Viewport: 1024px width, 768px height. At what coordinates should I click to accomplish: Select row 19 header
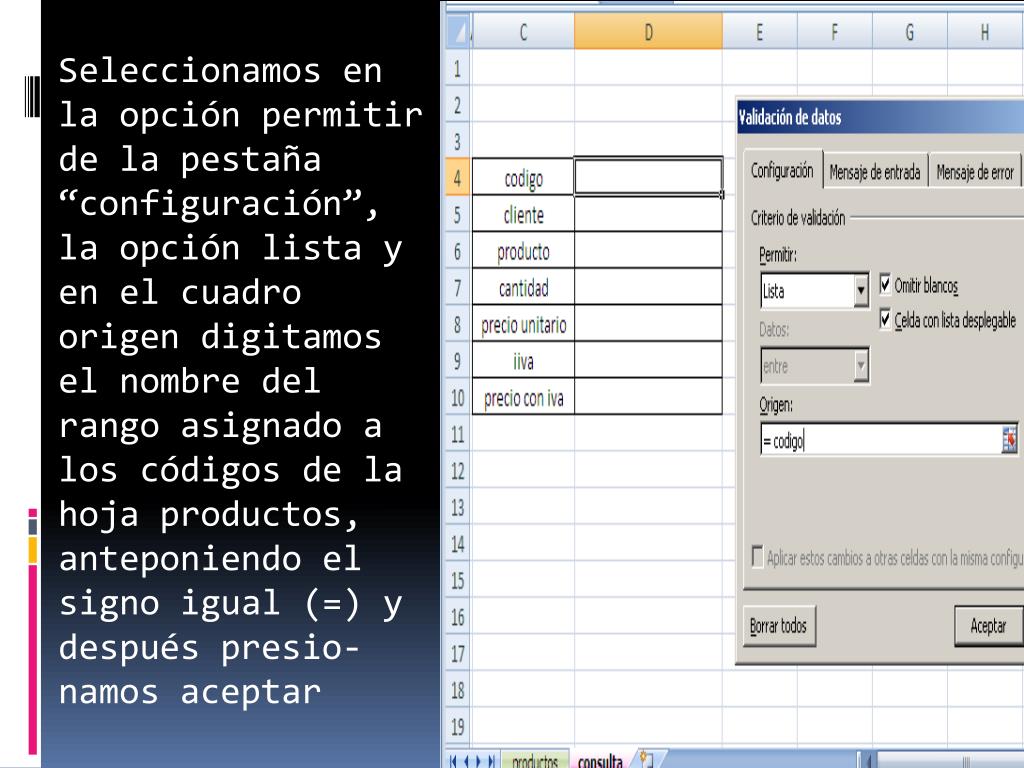(458, 726)
